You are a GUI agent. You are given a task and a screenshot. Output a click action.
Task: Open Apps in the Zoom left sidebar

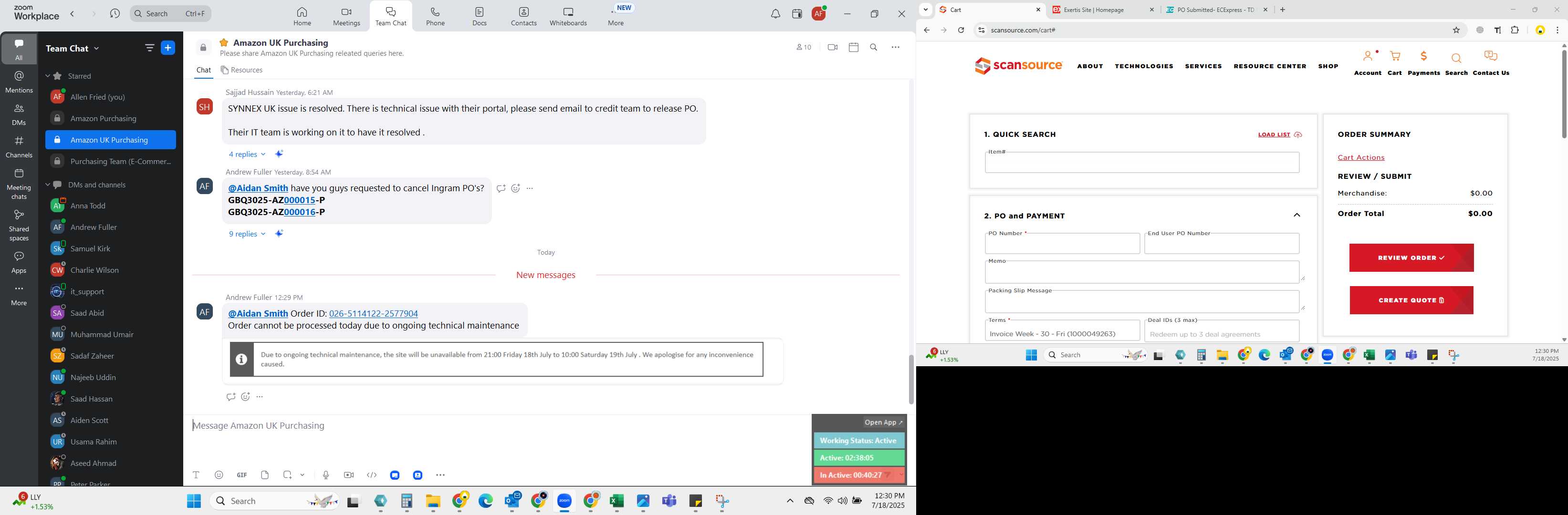pos(19,262)
